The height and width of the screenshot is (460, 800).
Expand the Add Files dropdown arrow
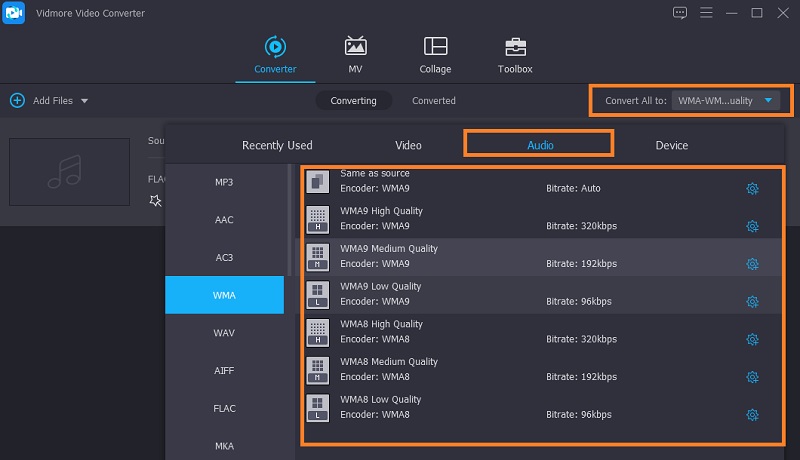(85, 101)
